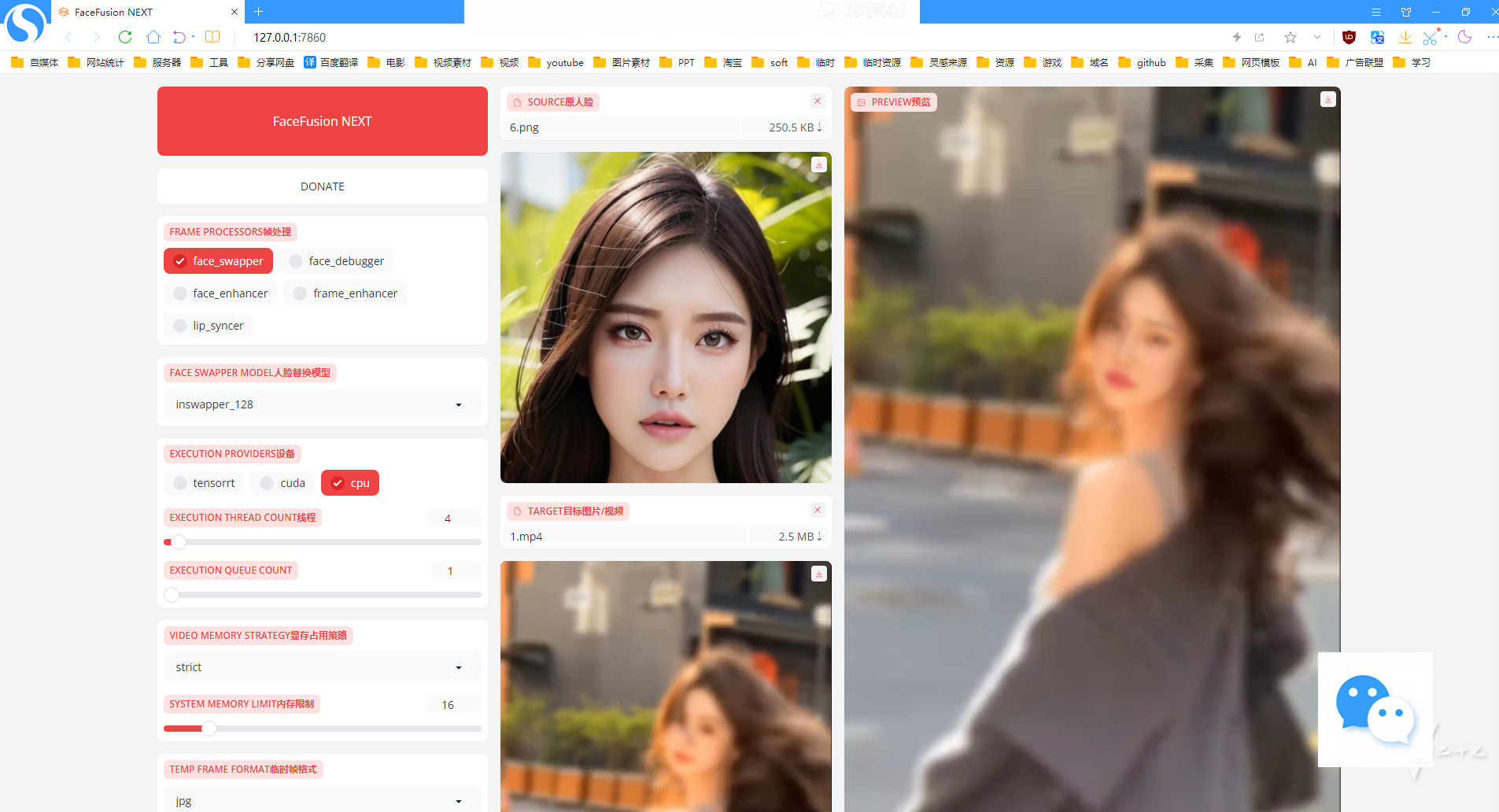Download the source face image

tap(819, 164)
